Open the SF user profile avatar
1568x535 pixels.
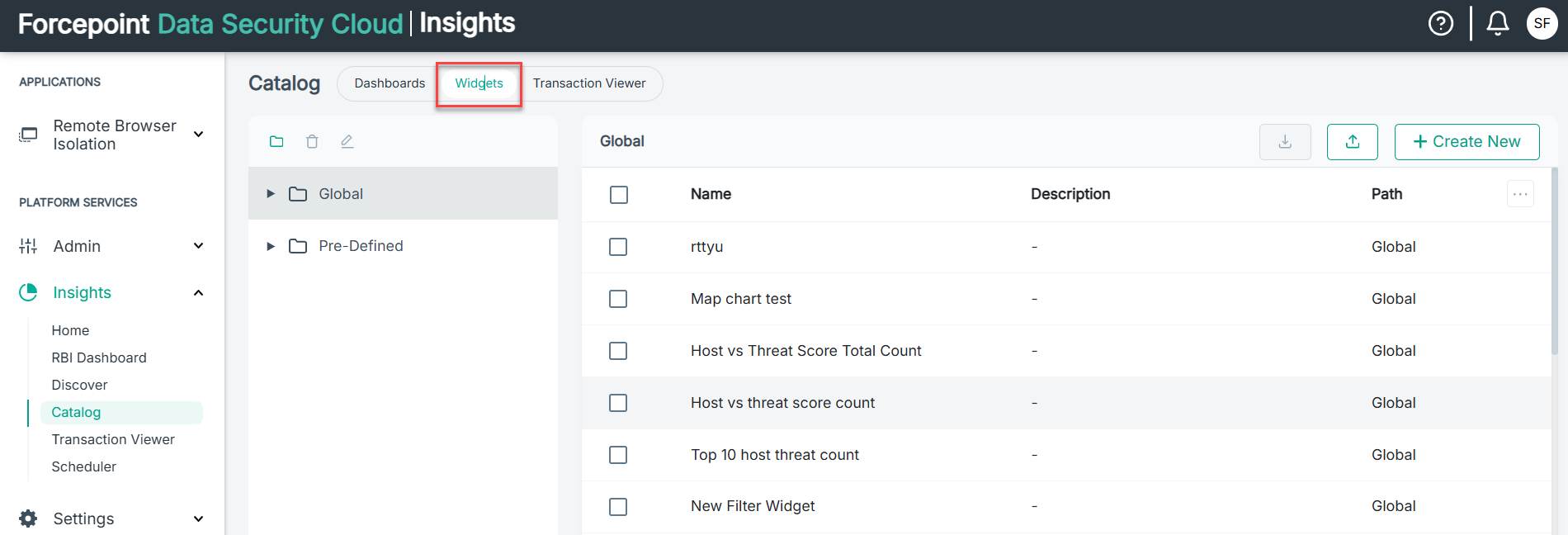tap(1542, 23)
